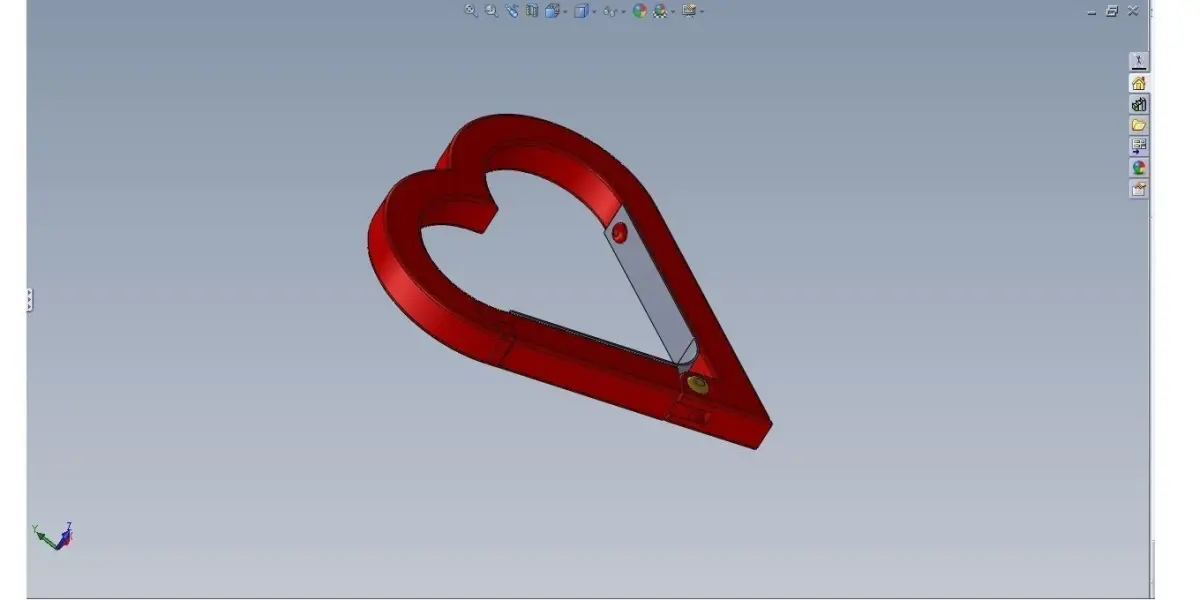
Task: Close the document window
Action: tap(1133, 11)
